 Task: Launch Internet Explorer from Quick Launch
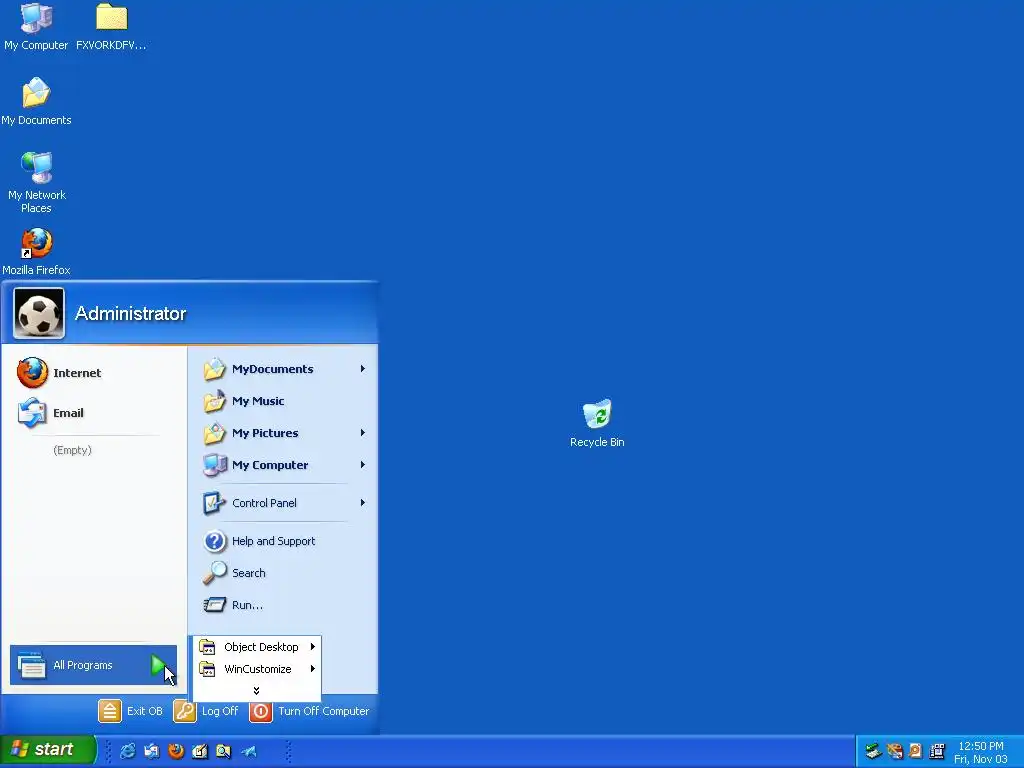(127, 751)
